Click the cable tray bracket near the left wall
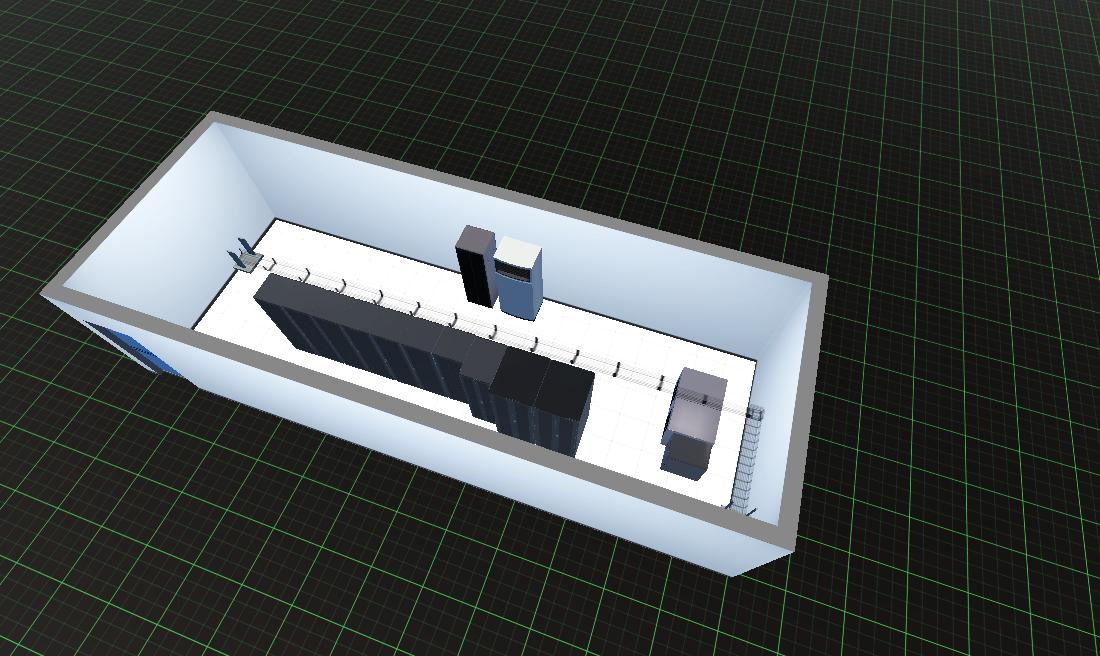Image resolution: width=1100 pixels, height=656 pixels. [244, 256]
